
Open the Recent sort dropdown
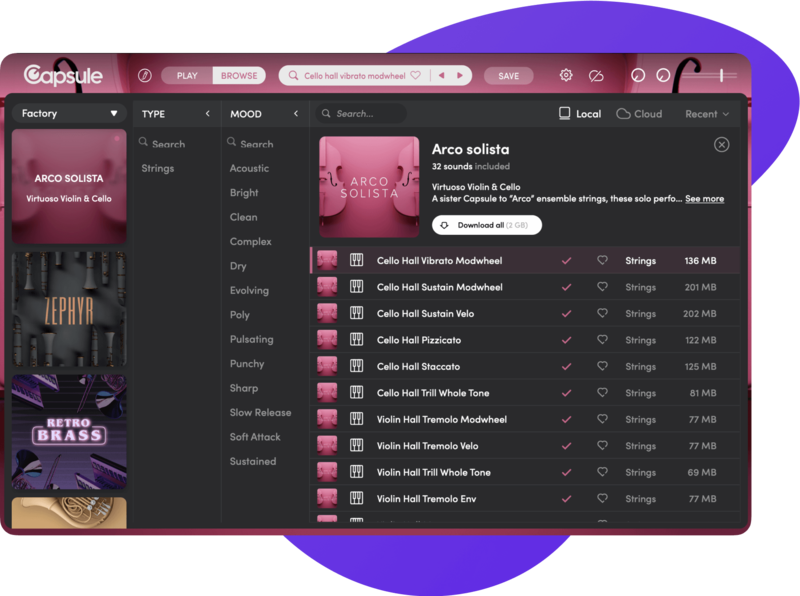pos(707,114)
